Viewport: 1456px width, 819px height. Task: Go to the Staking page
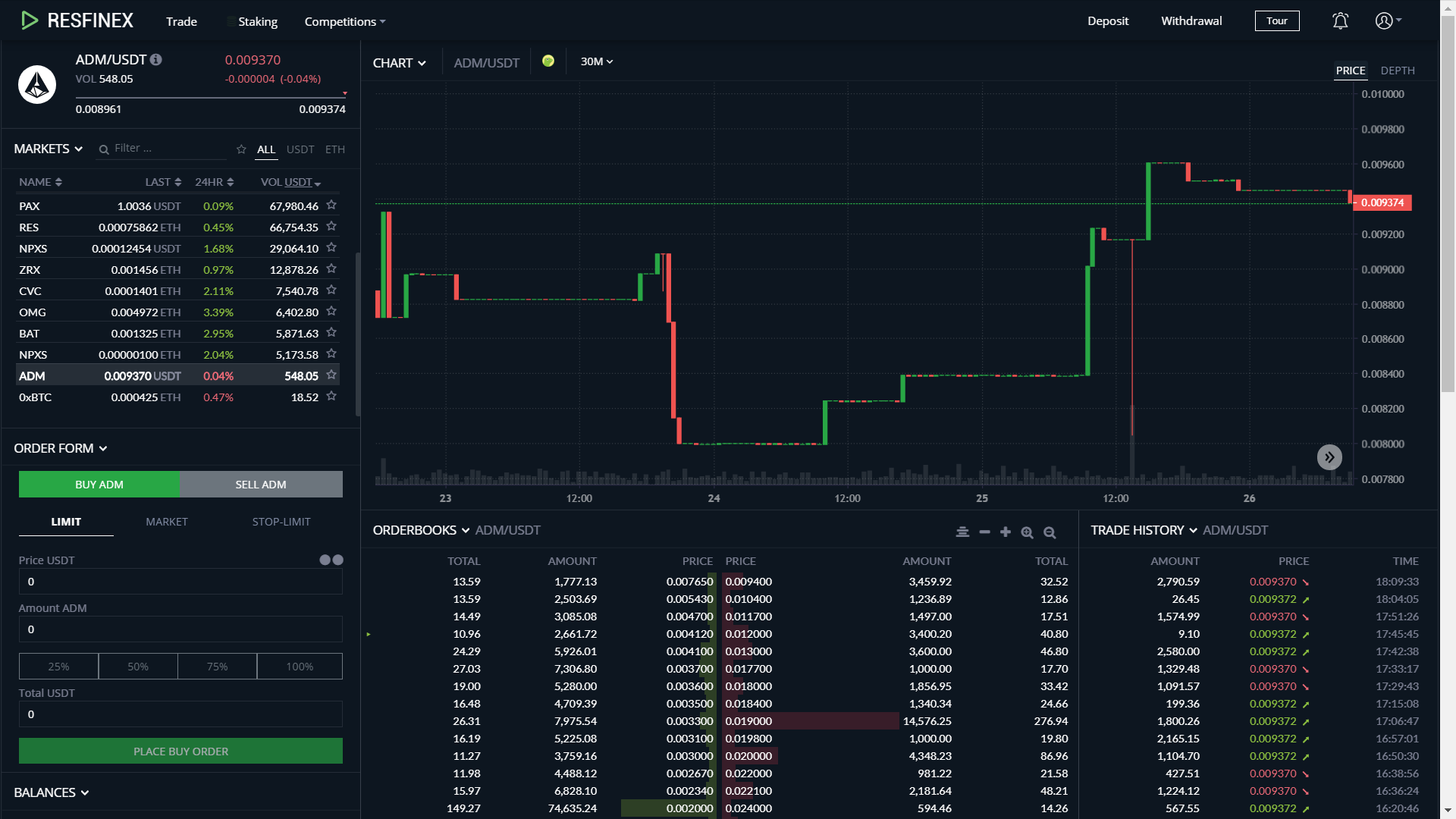(x=258, y=21)
